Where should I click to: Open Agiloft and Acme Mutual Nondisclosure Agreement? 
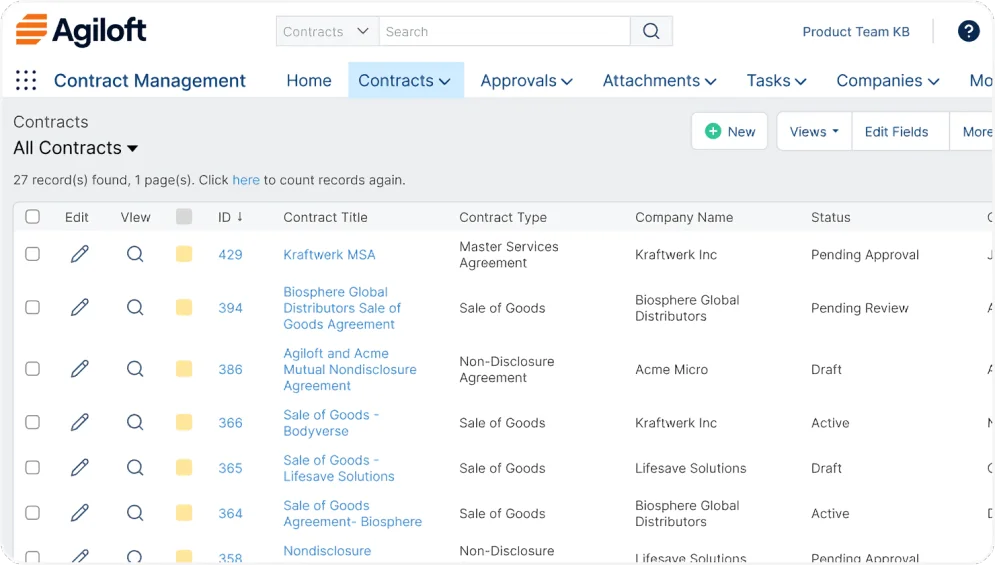(x=350, y=369)
